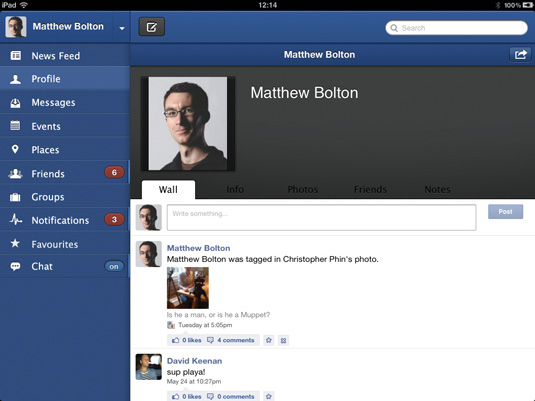Click the Write something text box

pos(321,217)
